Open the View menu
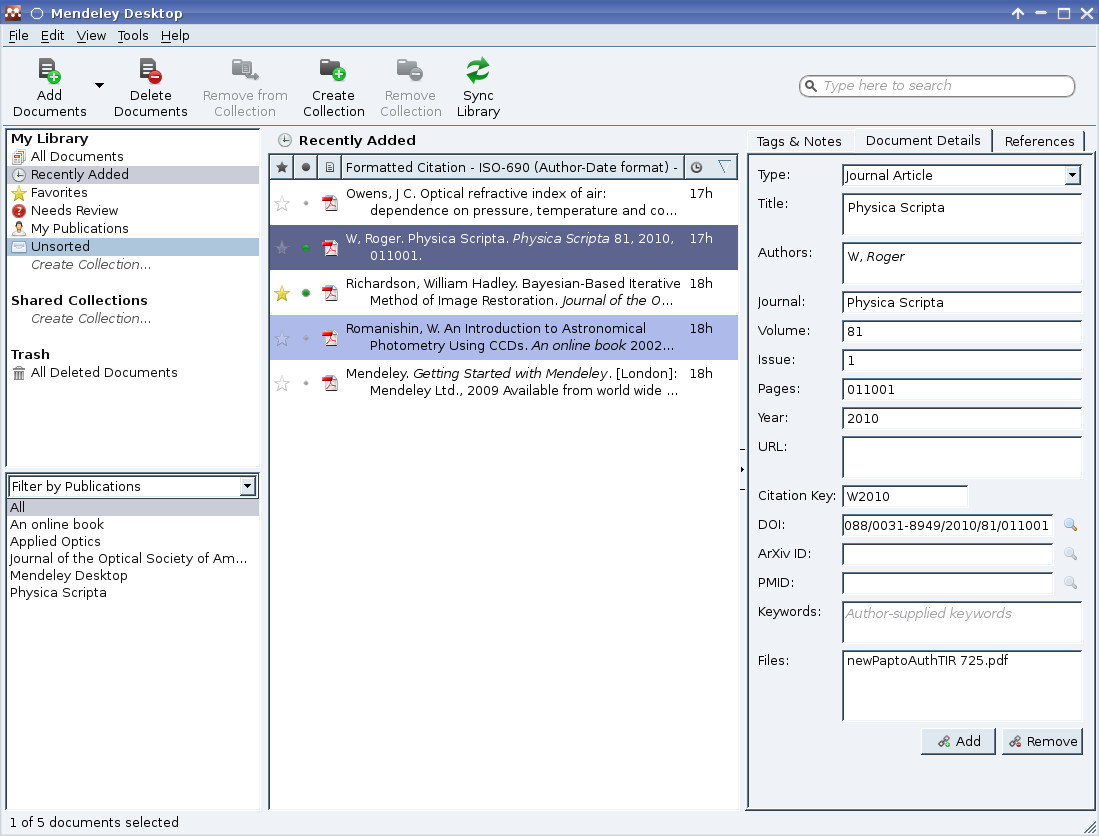1099x836 pixels. coord(91,36)
